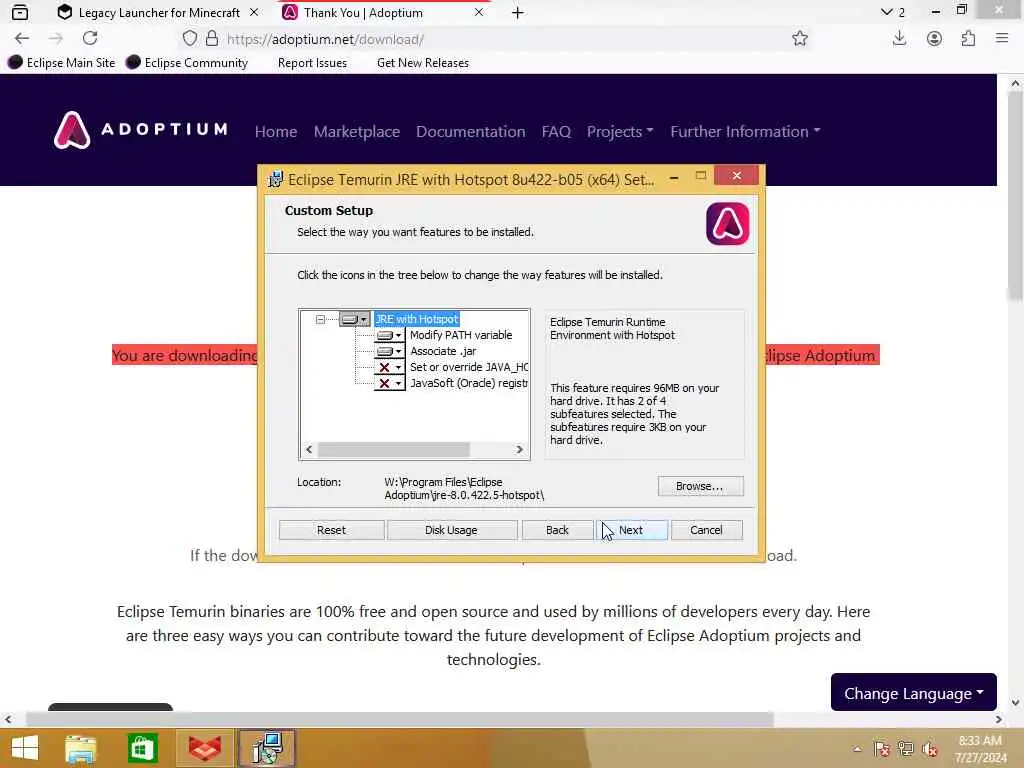Click feature tree scroll left arrow
1024x768 pixels.
coord(309,449)
